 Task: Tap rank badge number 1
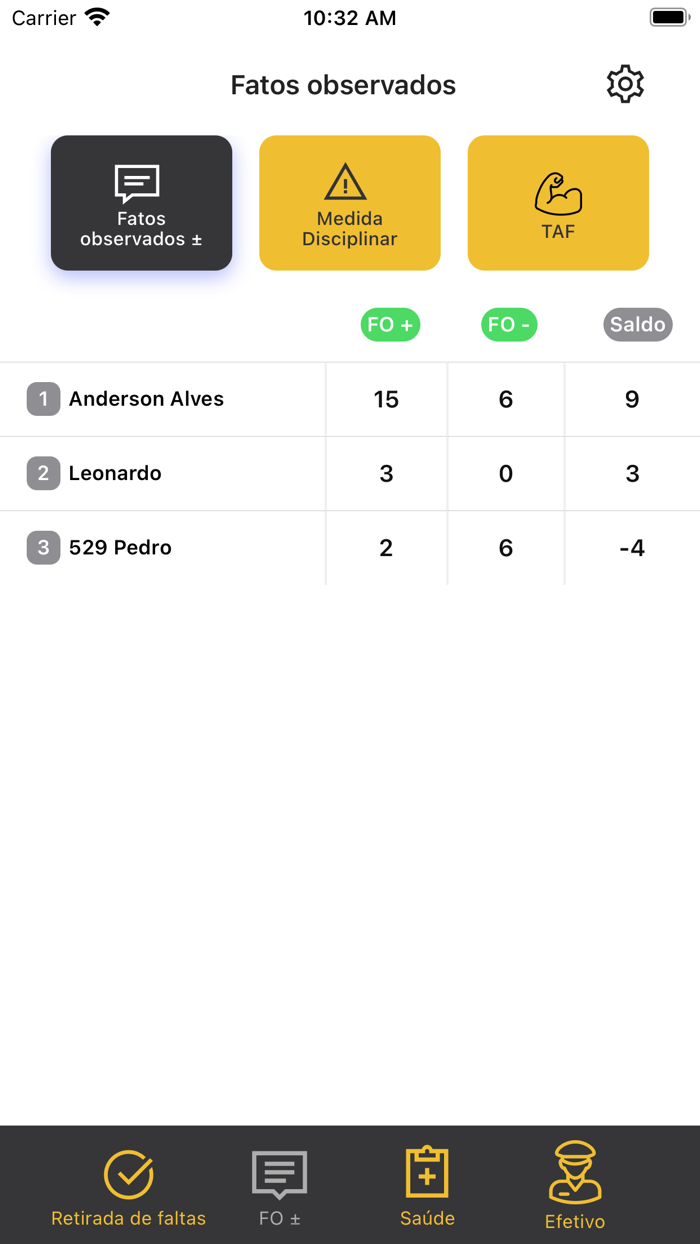point(43,399)
